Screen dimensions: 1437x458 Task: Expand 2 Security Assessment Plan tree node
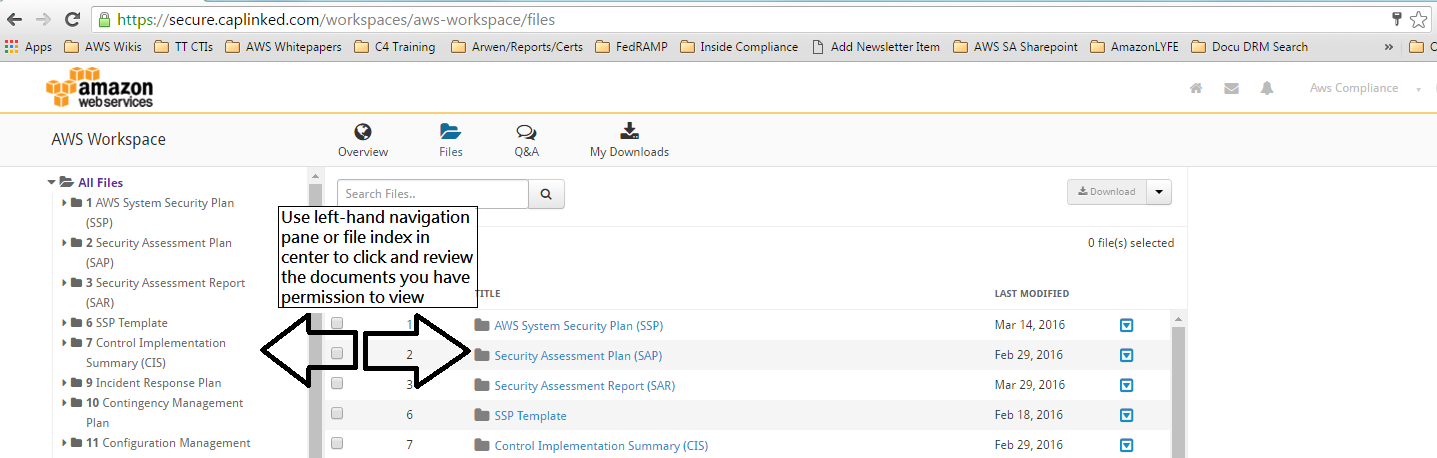tap(65, 243)
